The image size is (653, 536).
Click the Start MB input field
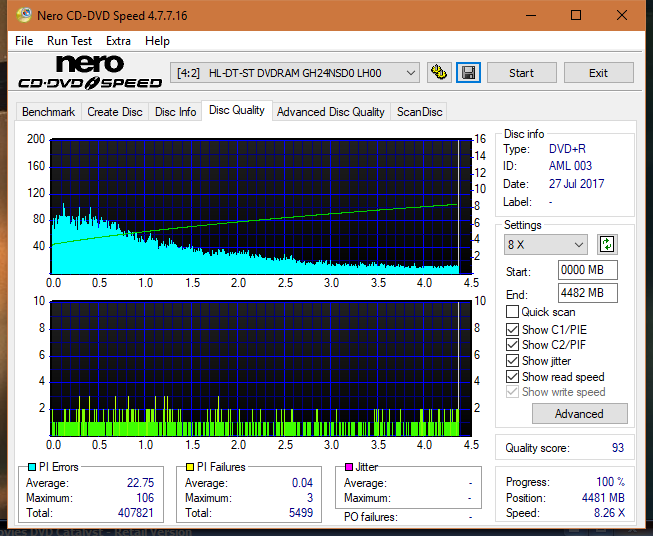click(x=587, y=270)
